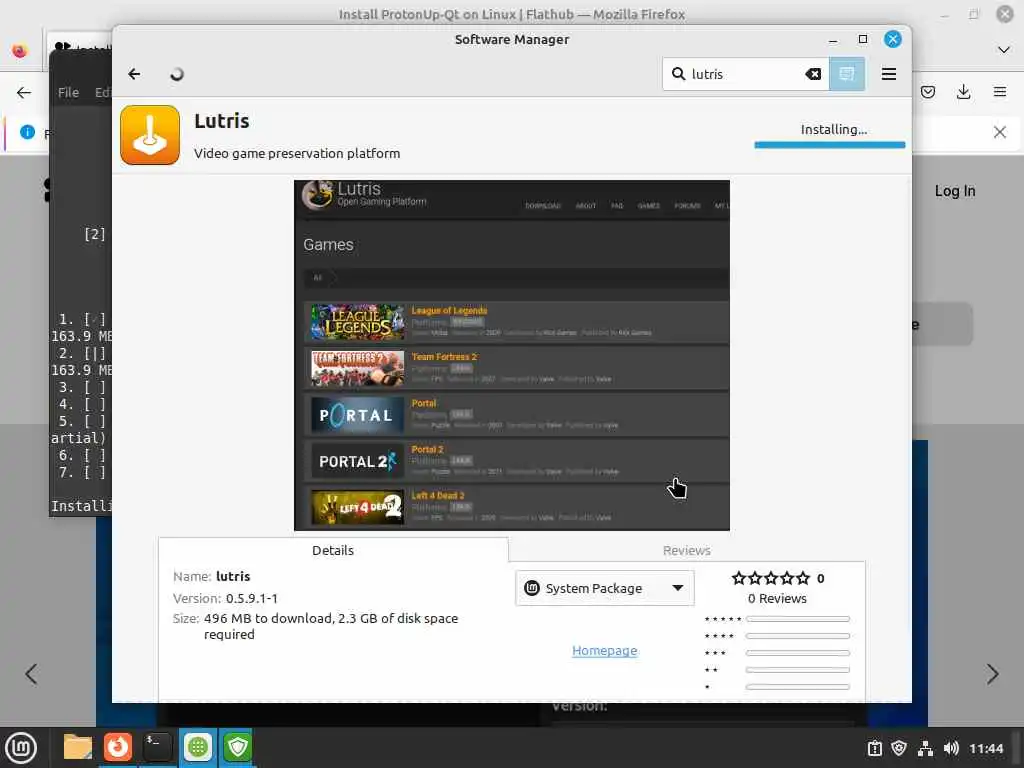Click the green shield taskbar icon
The width and height of the screenshot is (1024, 768).
pos(237,747)
